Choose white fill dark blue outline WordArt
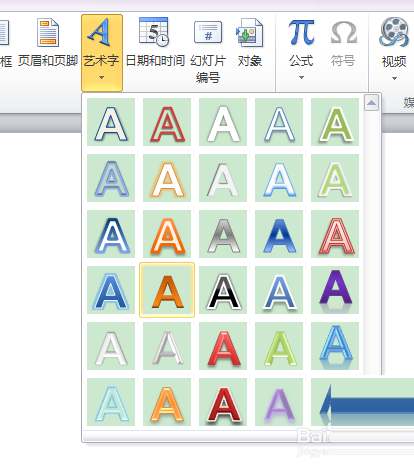 (x=111, y=122)
